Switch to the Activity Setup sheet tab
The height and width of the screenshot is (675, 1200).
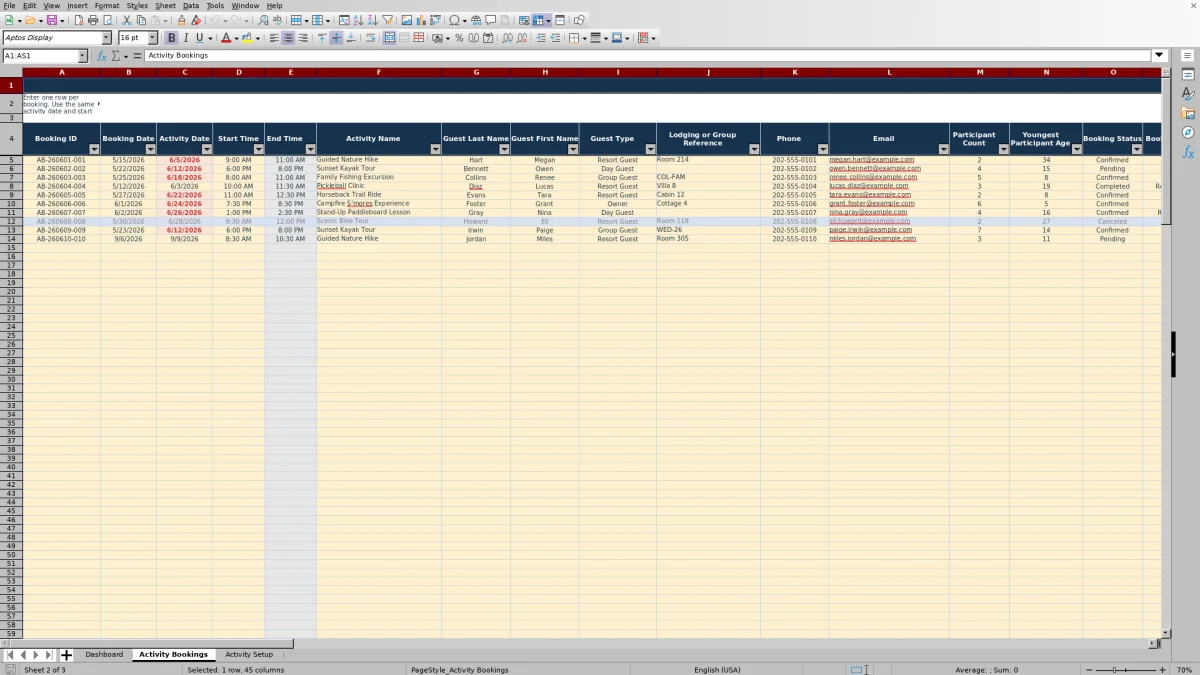[x=249, y=655]
